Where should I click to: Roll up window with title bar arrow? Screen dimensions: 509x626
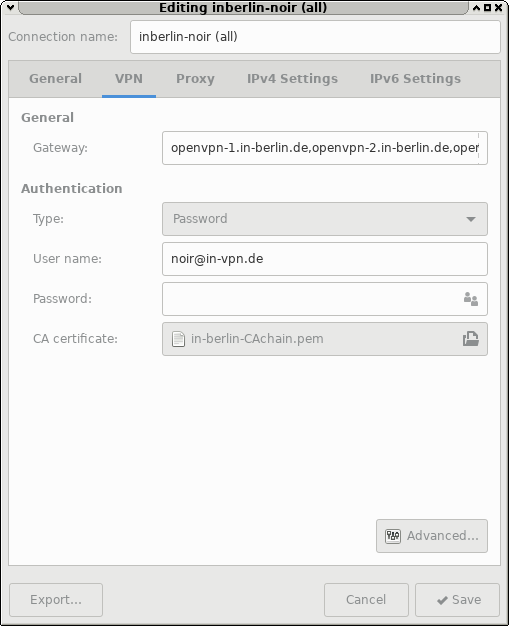pyautogui.click(x=477, y=7)
